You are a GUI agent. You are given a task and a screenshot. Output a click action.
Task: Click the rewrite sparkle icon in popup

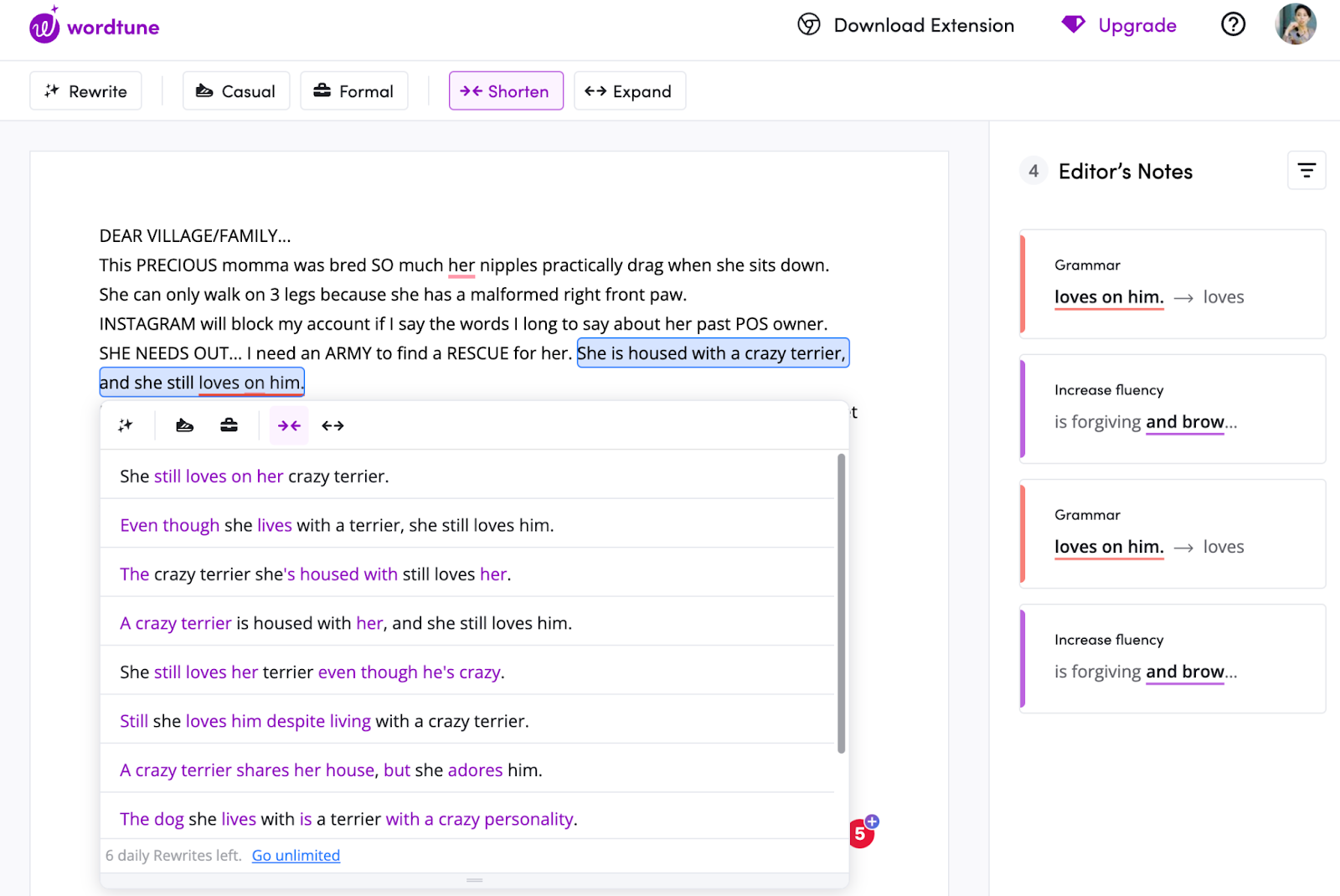click(126, 425)
